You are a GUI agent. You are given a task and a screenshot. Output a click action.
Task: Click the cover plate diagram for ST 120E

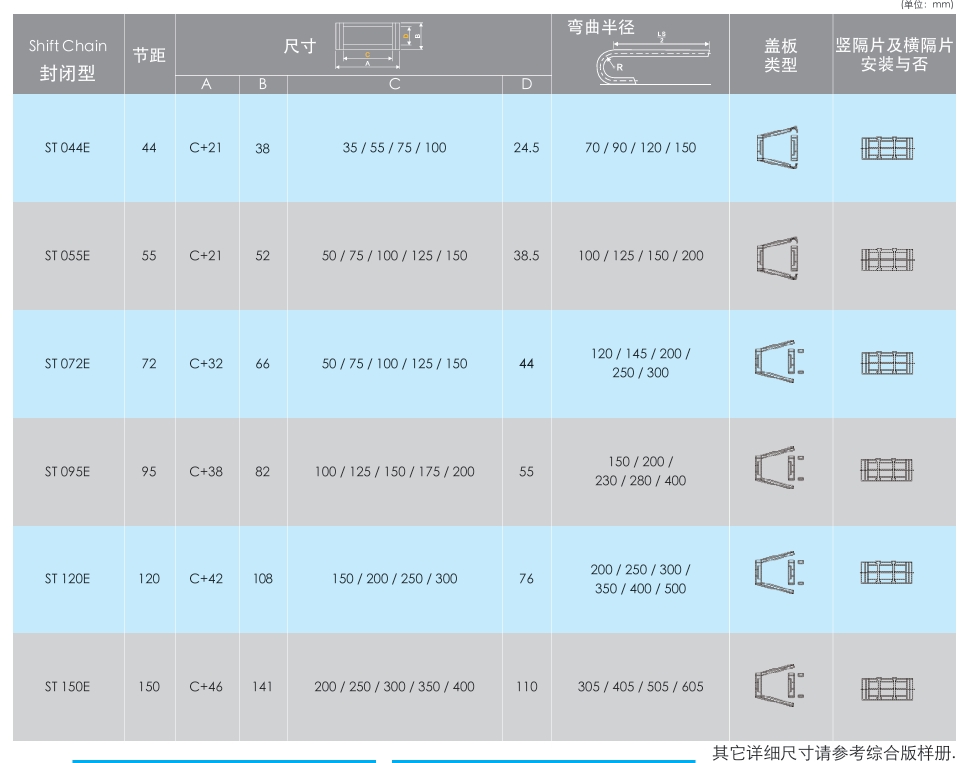click(779, 573)
